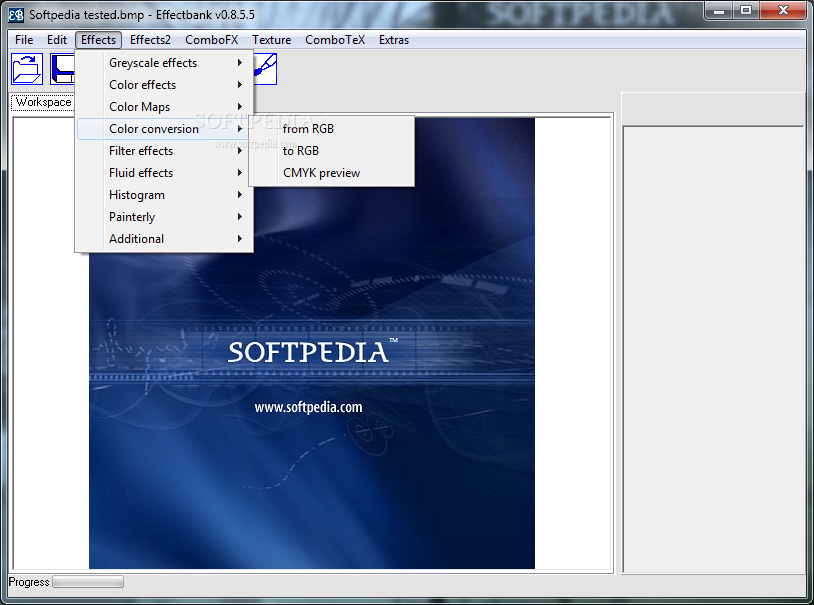Expand the Painterly submenu
The image size is (814, 605).
[x=165, y=217]
